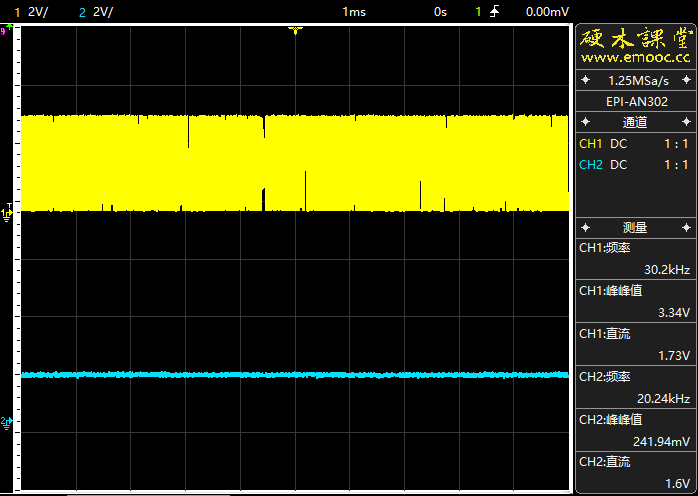Click the diamond left of 通道 header
Image resolution: width=698 pixels, height=496 pixels.
click(586, 123)
